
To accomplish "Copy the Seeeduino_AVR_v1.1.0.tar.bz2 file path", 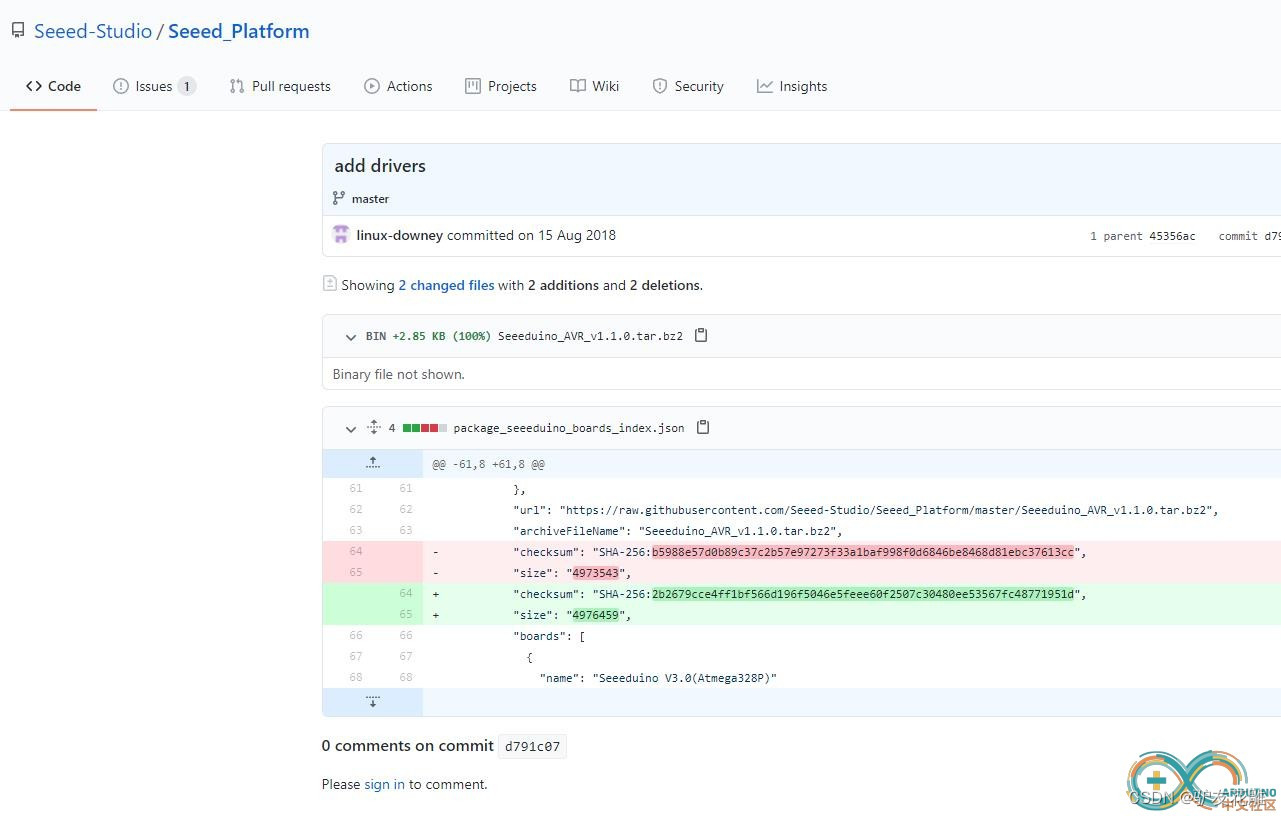I will [x=701, y=335].
